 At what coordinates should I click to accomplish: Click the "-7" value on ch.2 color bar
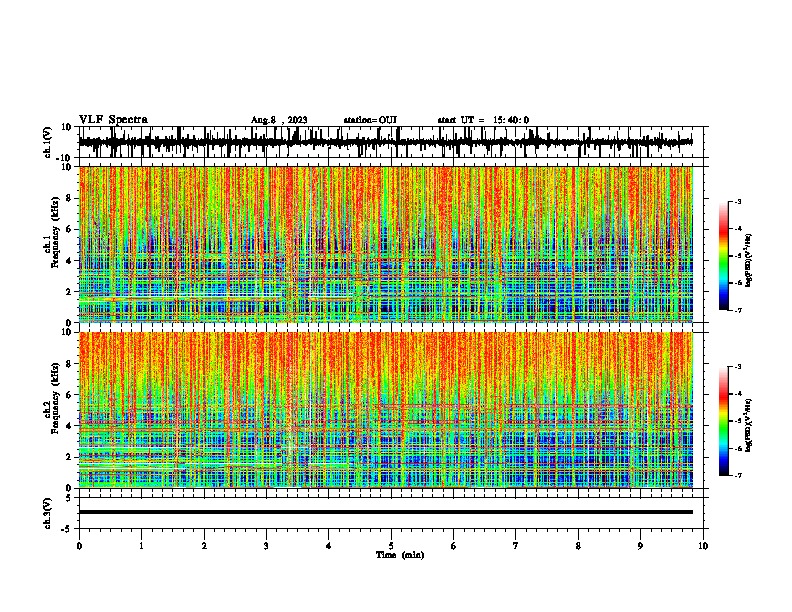click(x=737, y=475)
